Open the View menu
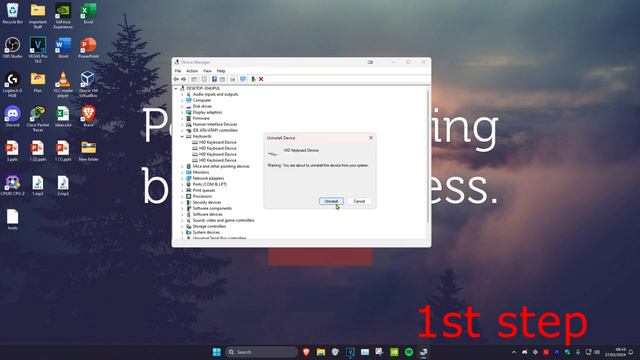The height and width of the screenshot is (360, 640). point(207,71)
